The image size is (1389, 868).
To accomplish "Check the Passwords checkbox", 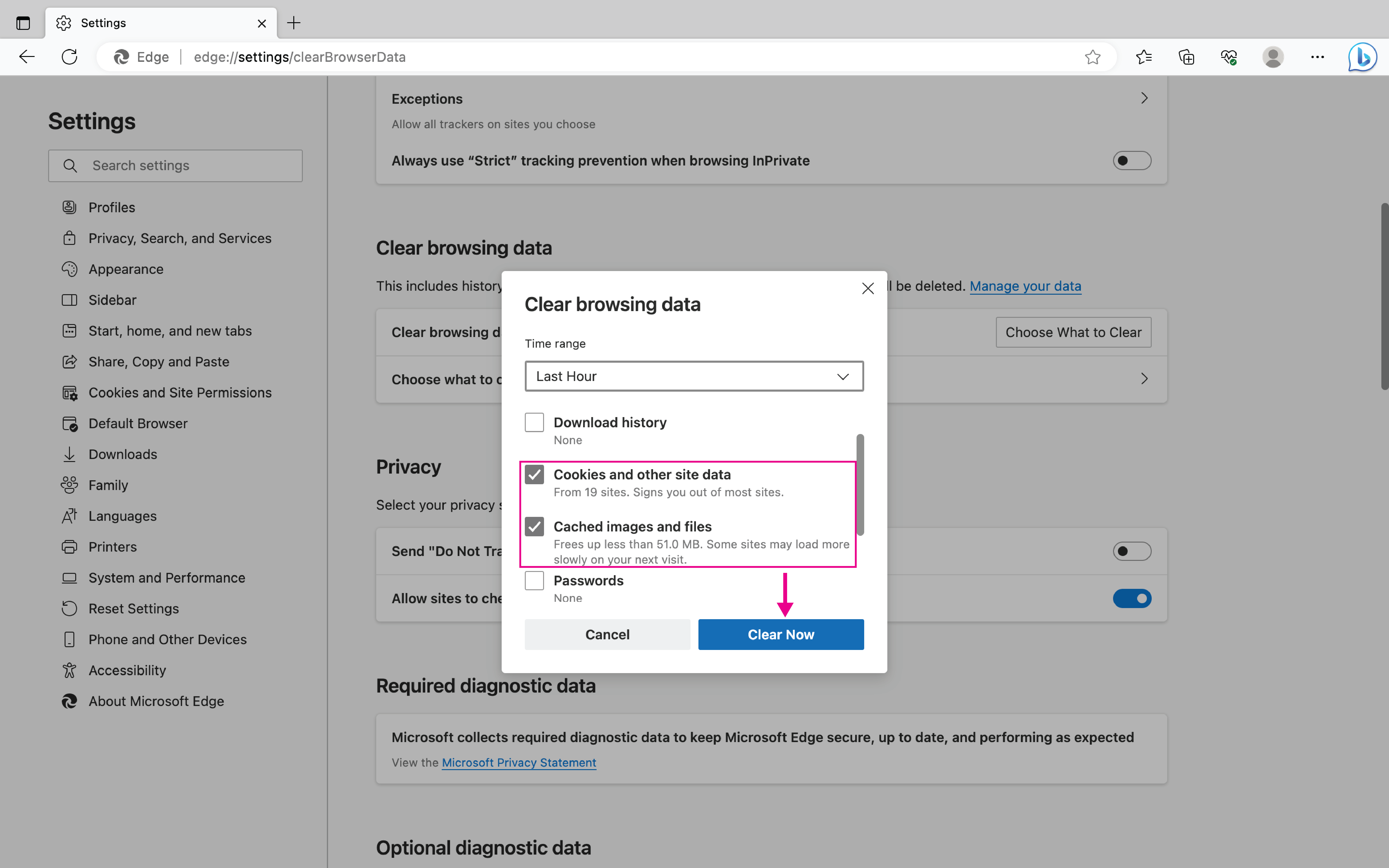I will tap(534, 580).
